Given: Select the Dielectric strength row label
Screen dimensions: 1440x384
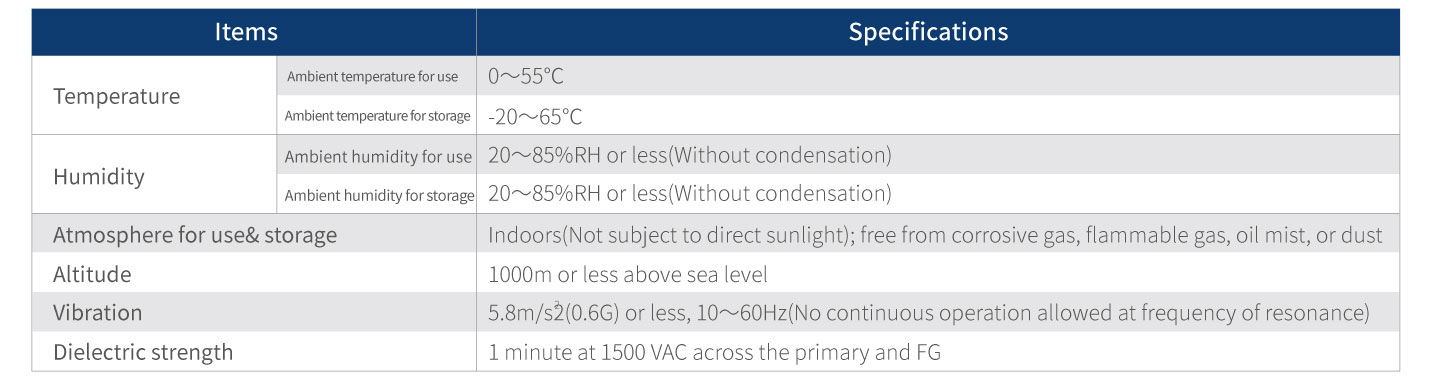Looking at the screenshot, I should tap(143, 352).
